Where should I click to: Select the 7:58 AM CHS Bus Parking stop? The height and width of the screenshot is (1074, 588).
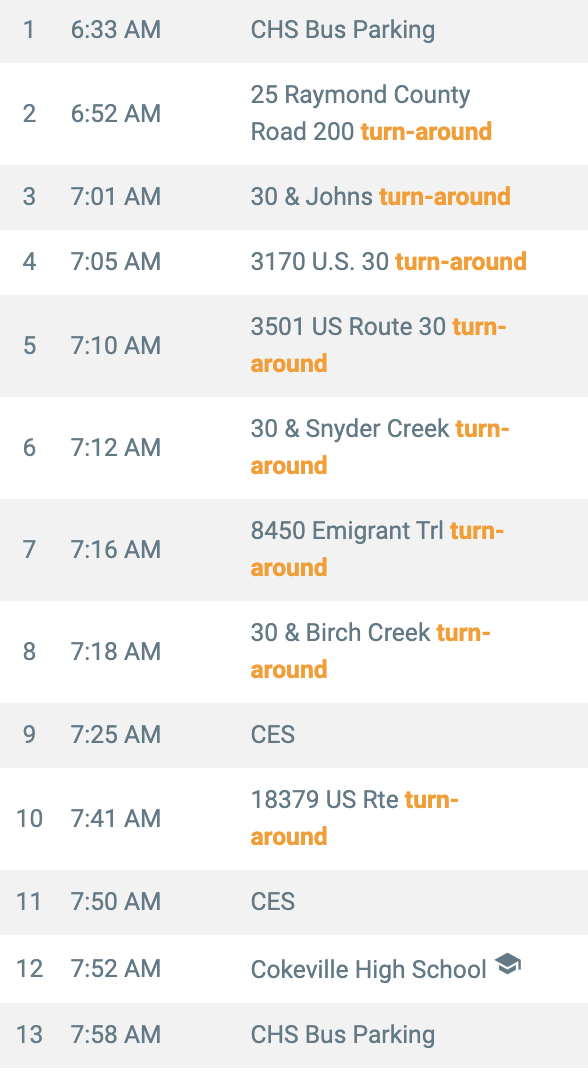[294, 1035]
